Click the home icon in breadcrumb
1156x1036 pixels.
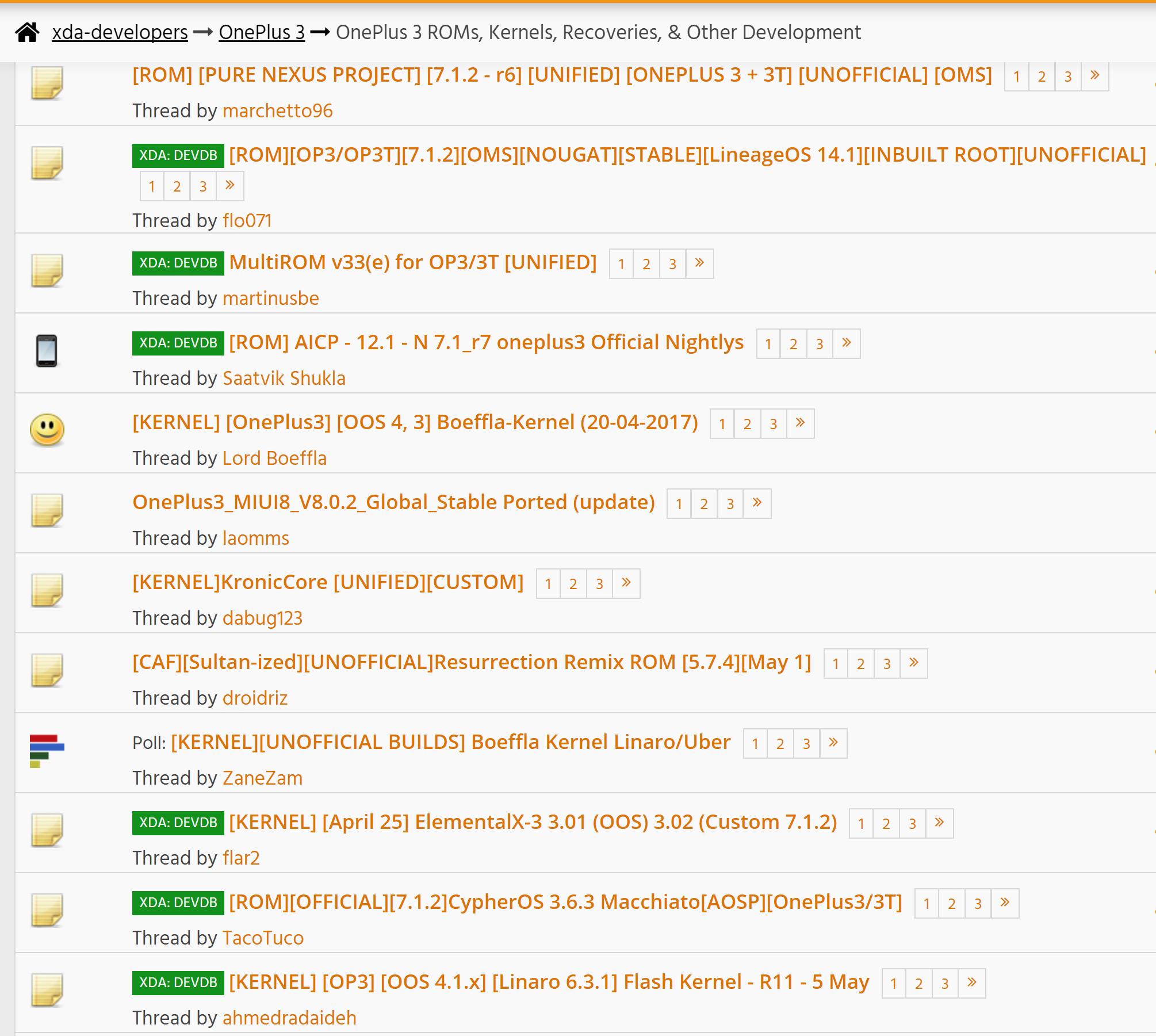coord(27,32)
